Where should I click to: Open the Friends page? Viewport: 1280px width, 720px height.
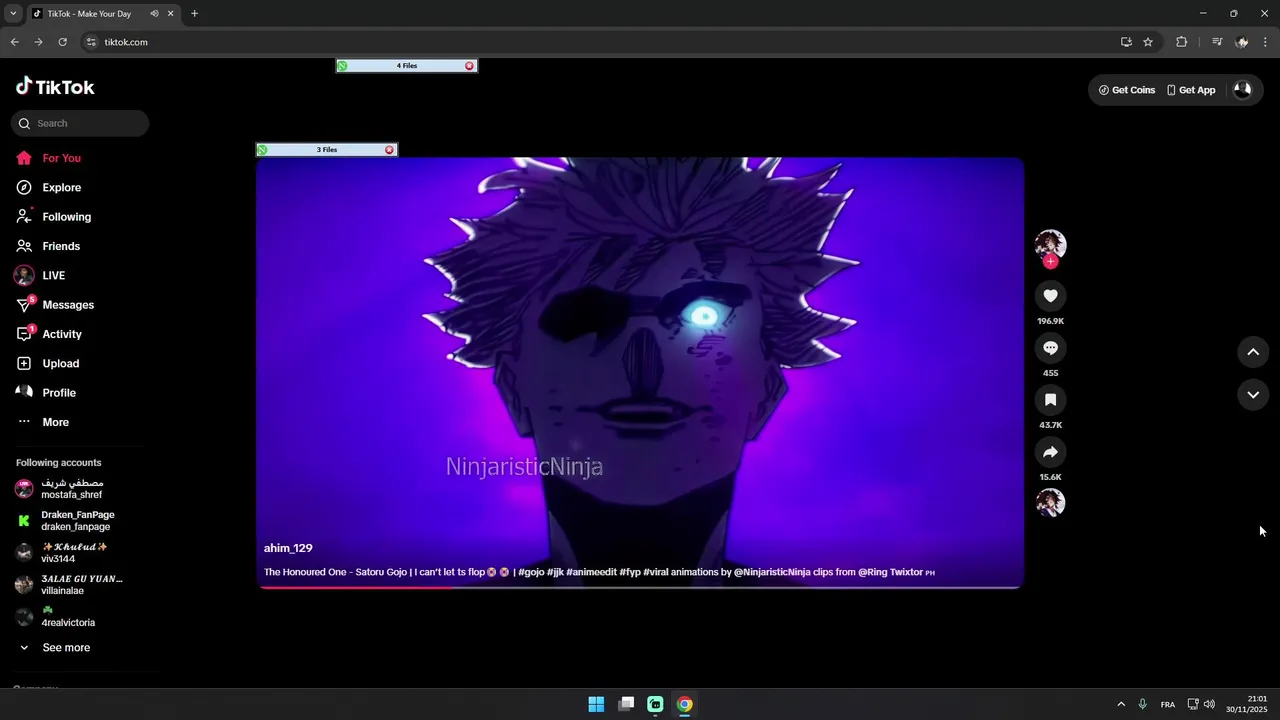point(60,246)
